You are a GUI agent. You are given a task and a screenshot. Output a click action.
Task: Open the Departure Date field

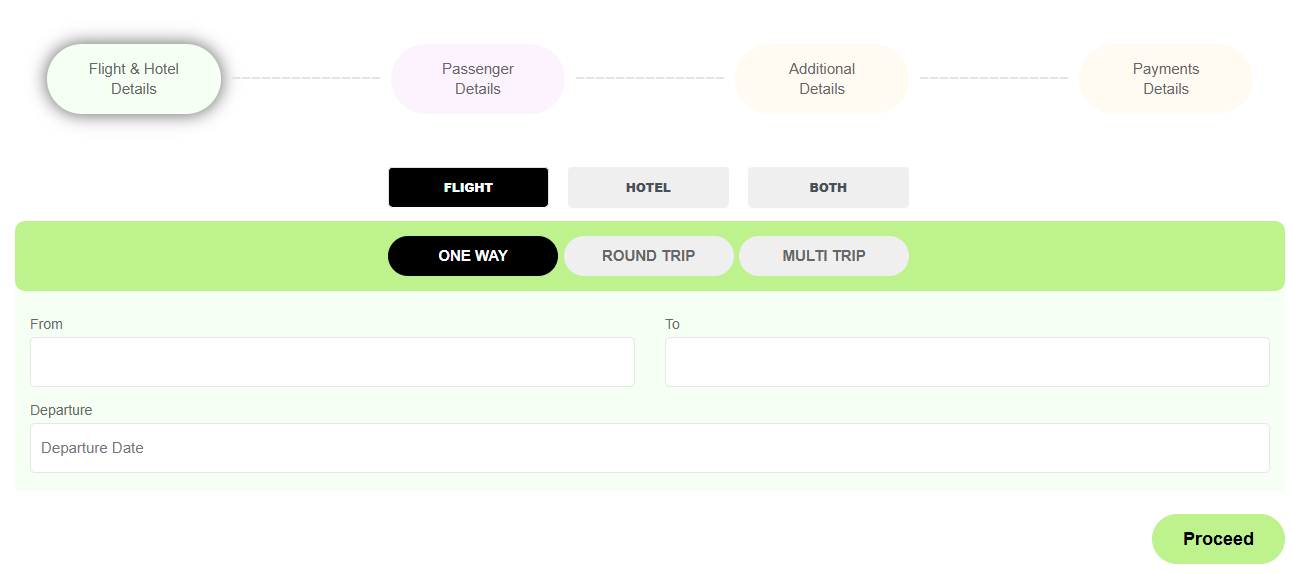click(x=650, y=448)
